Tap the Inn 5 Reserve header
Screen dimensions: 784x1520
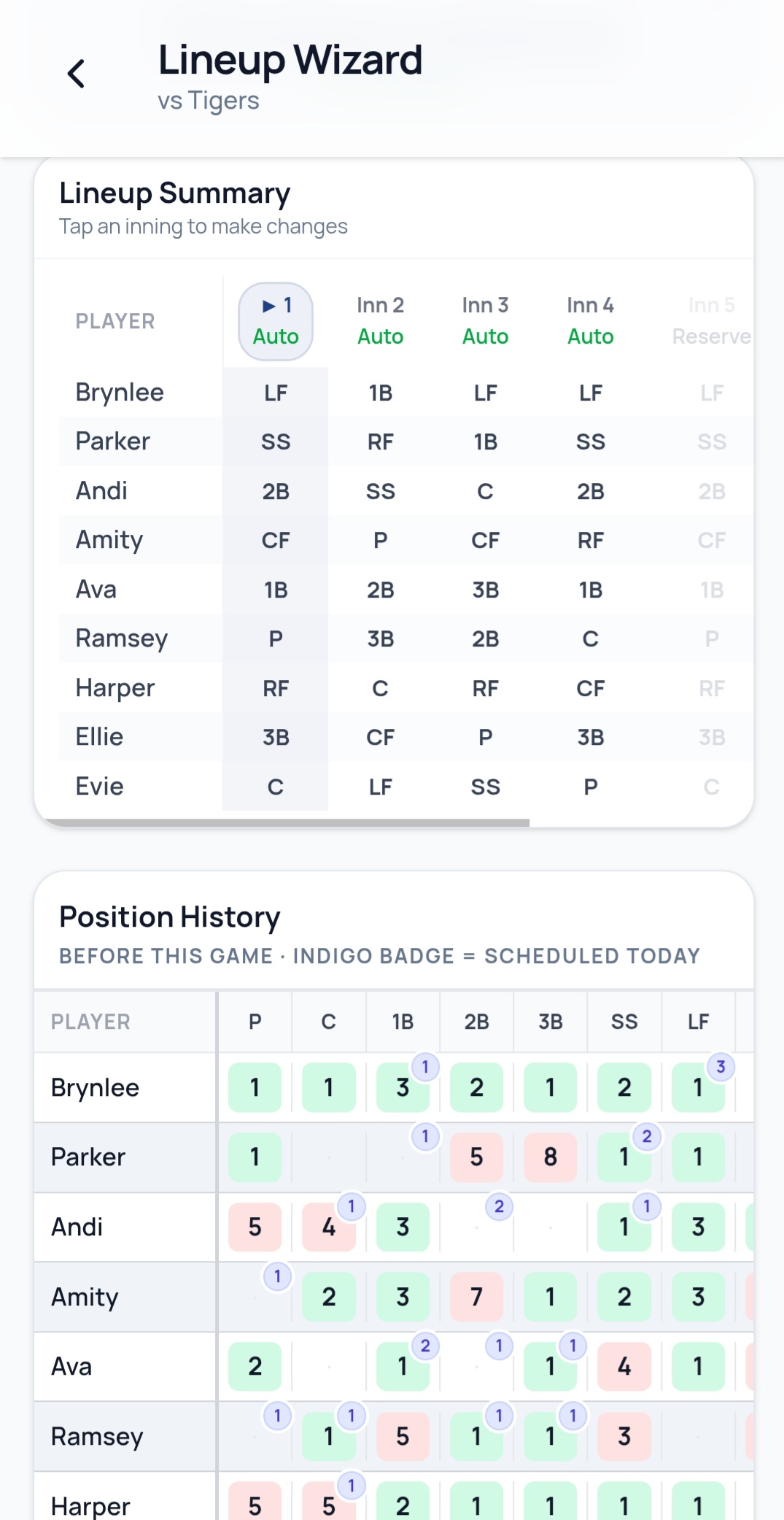click(711, 321)
